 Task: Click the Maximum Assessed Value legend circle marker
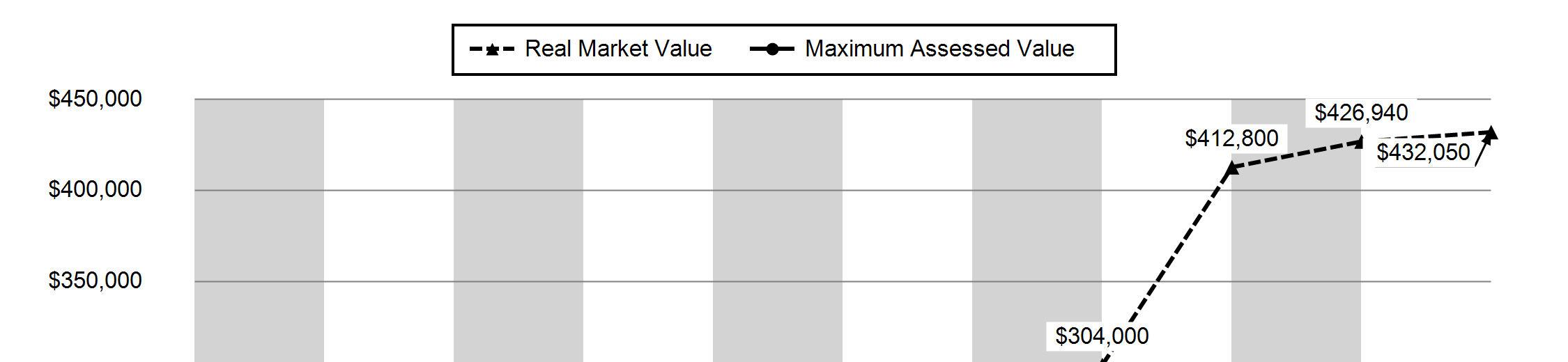[x=772, y=49]
